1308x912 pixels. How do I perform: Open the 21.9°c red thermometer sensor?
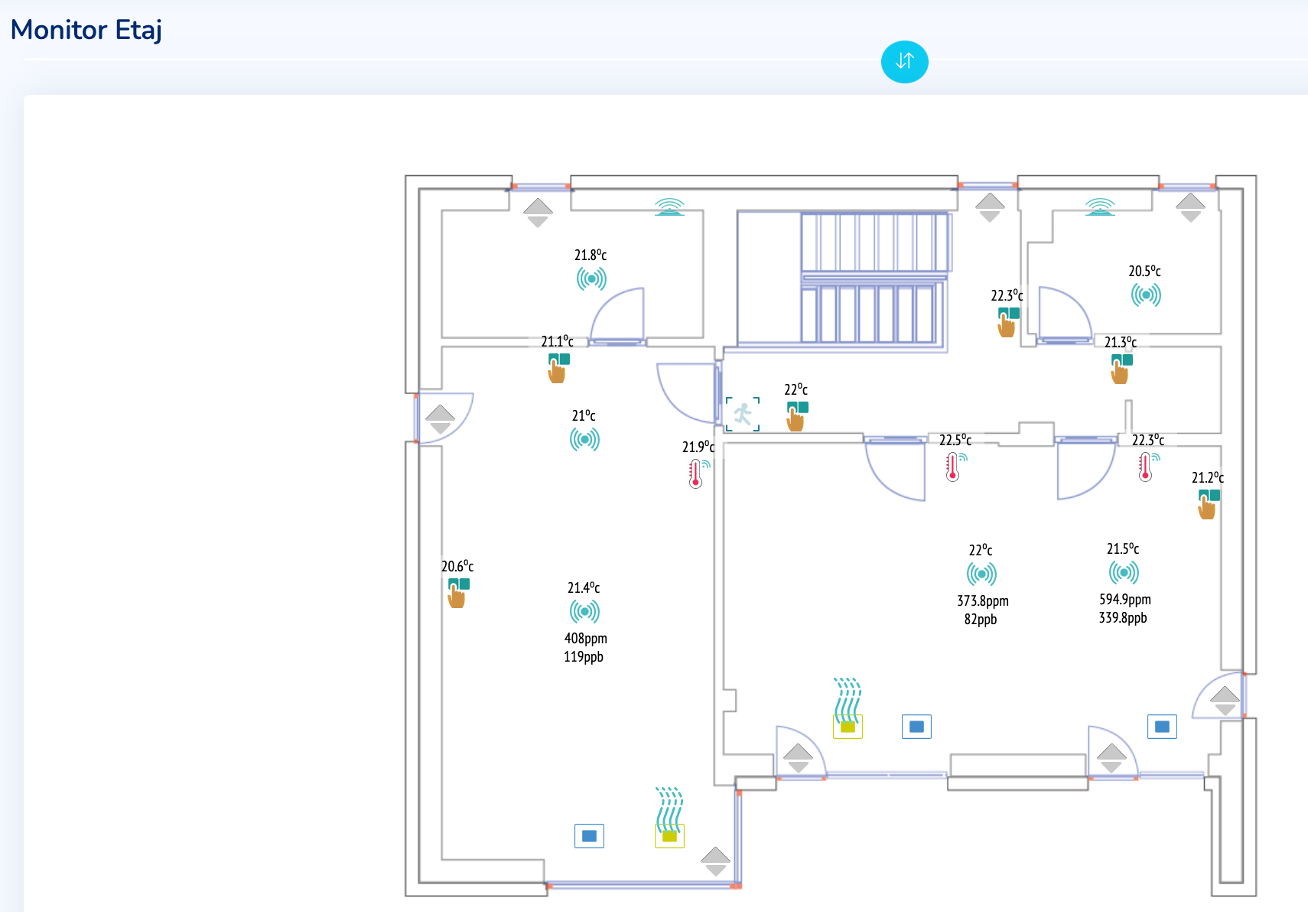tap(698, 473)
